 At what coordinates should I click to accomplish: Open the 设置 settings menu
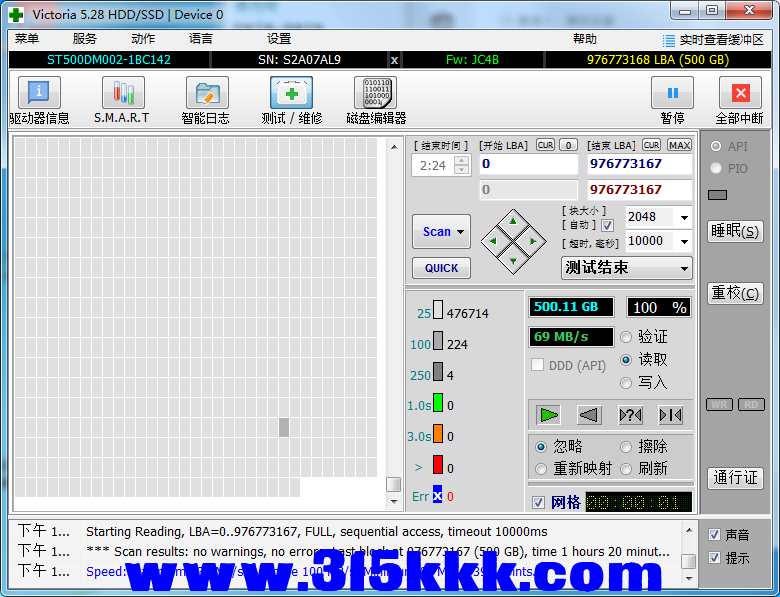pyautogui.click(x=279, y=39)
